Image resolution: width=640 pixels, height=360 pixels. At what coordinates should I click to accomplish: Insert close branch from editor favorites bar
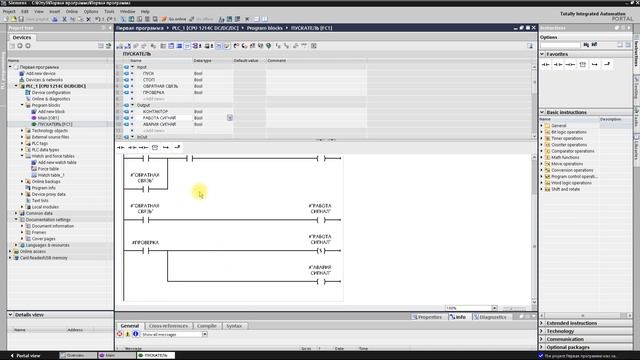pyautogui.click(x=177, y=147)
